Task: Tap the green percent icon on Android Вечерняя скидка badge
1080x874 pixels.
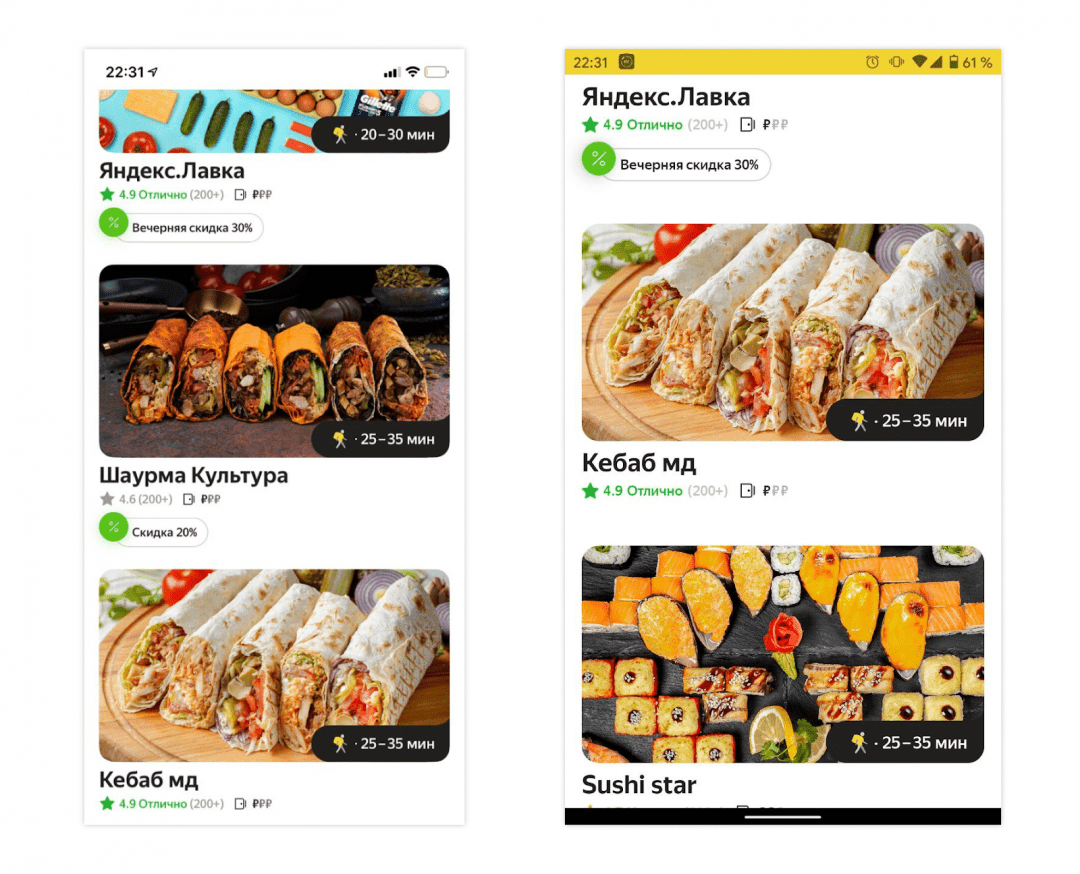Action: pos(598,160)
